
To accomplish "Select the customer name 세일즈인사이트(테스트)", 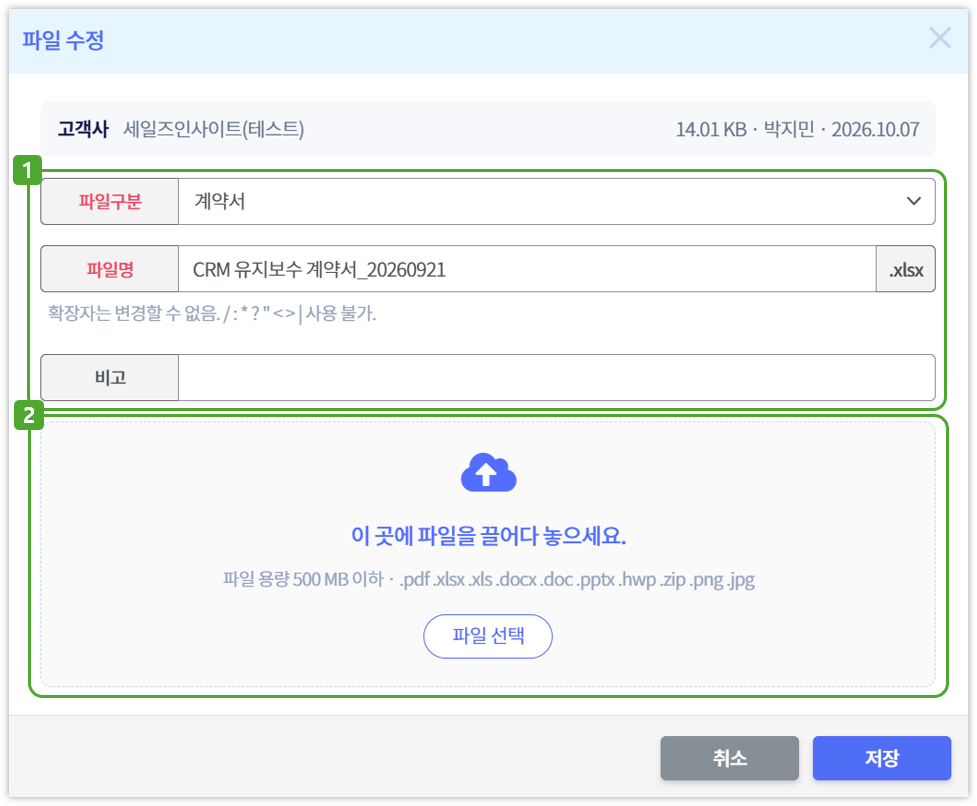I will 214,129.
